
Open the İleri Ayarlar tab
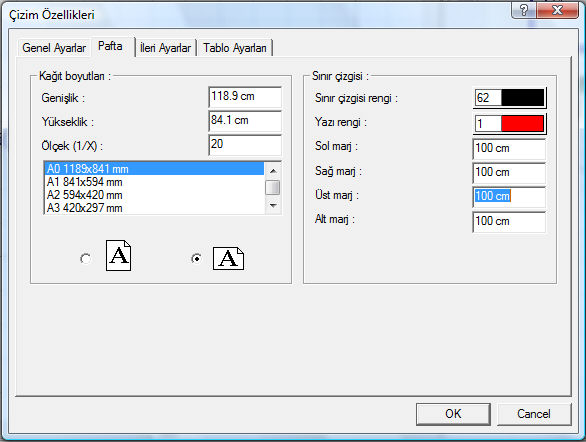(165, 48)
